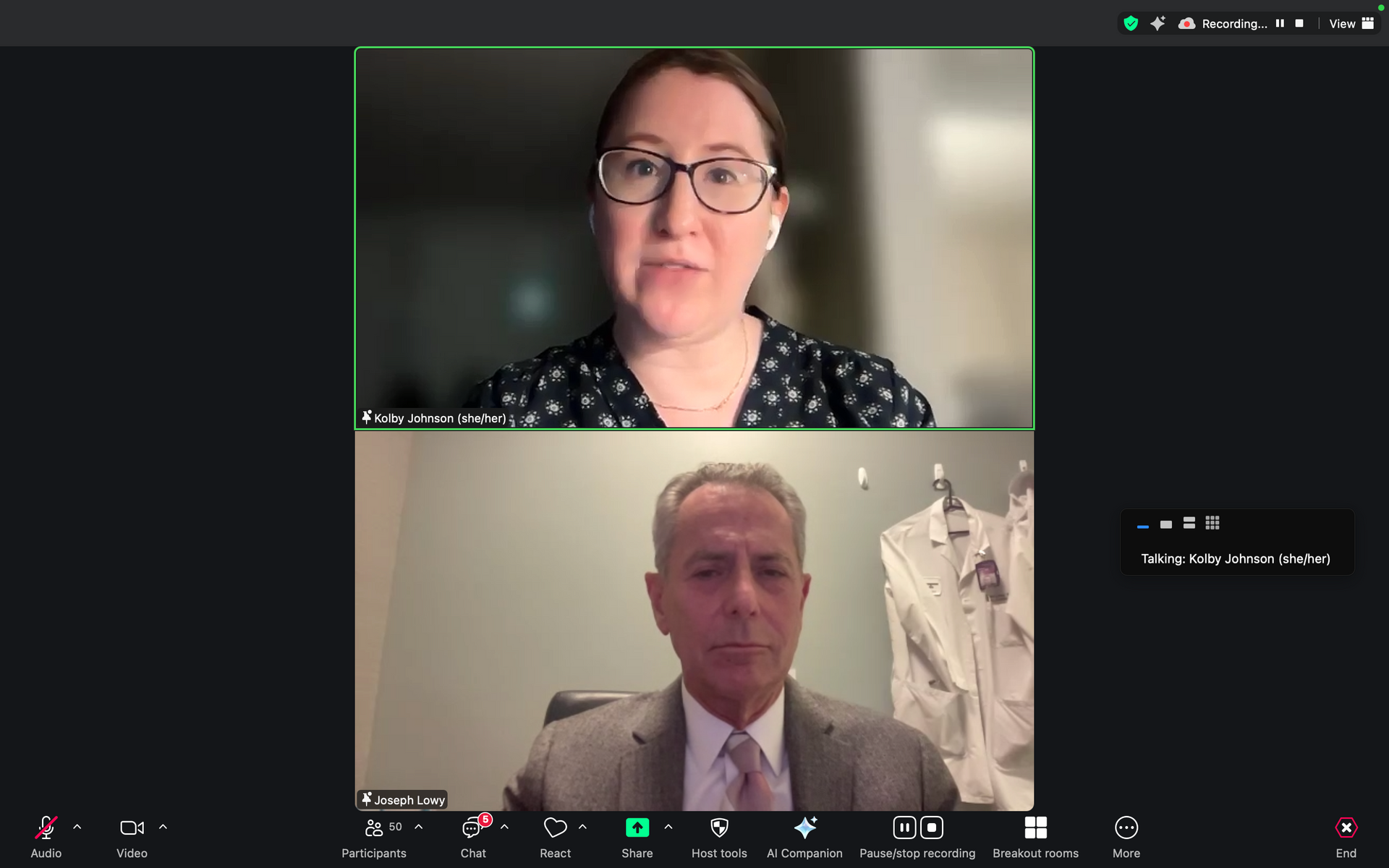Select the grid layout in mini window
This screenshot has height=868, width=1389.
pyautogui.click(x=1212, y=523)
